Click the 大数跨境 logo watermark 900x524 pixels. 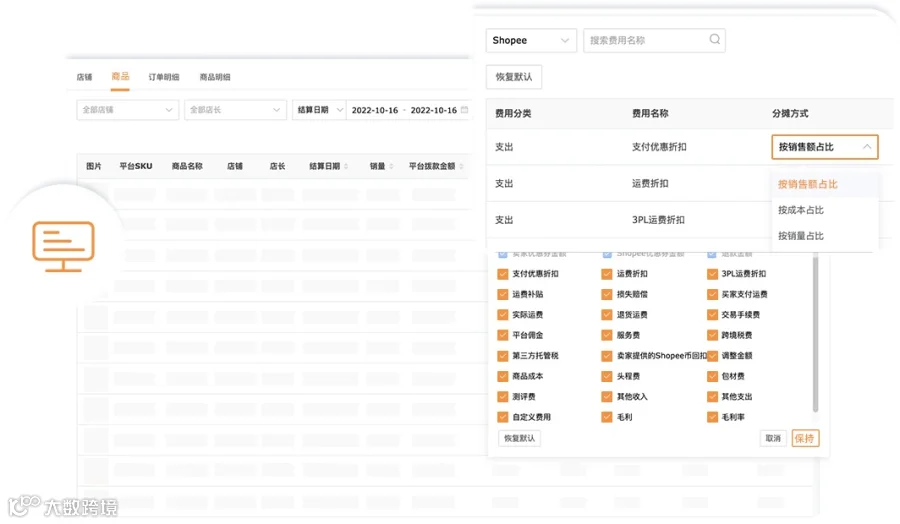point(63,506)
